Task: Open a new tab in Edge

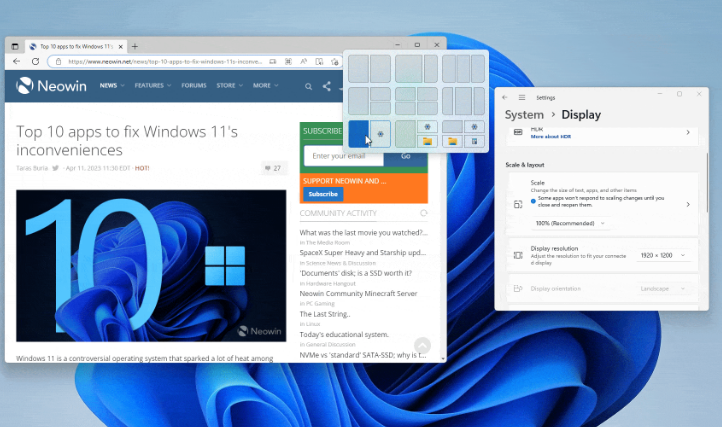Action: [134, 47]
